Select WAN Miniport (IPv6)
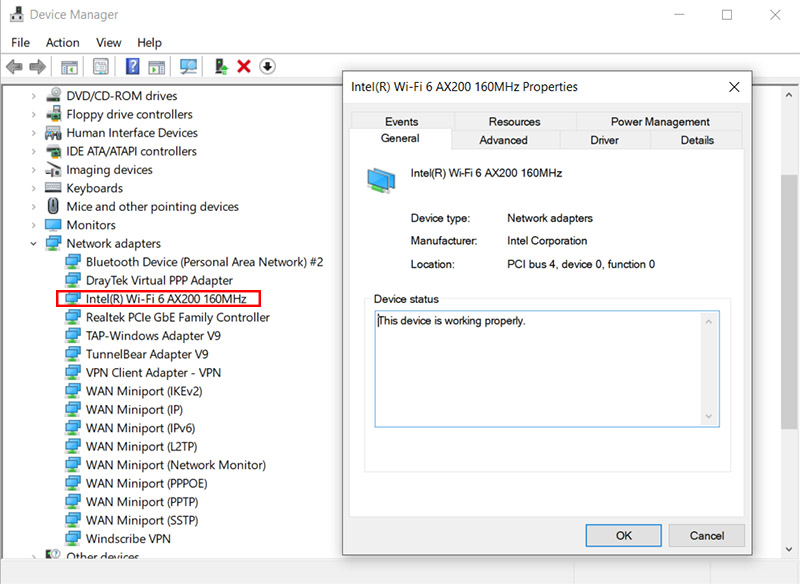 pos(140,427)
